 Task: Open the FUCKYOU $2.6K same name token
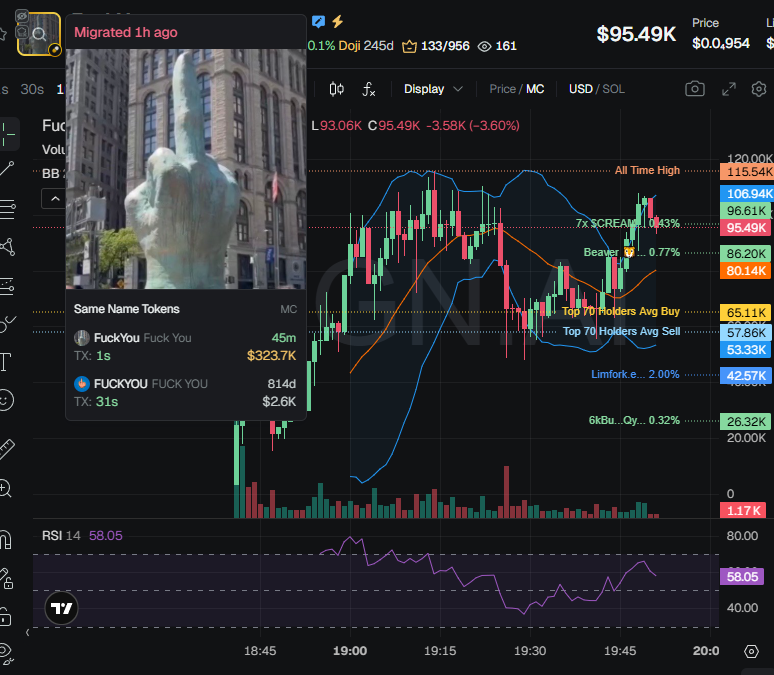185,393
